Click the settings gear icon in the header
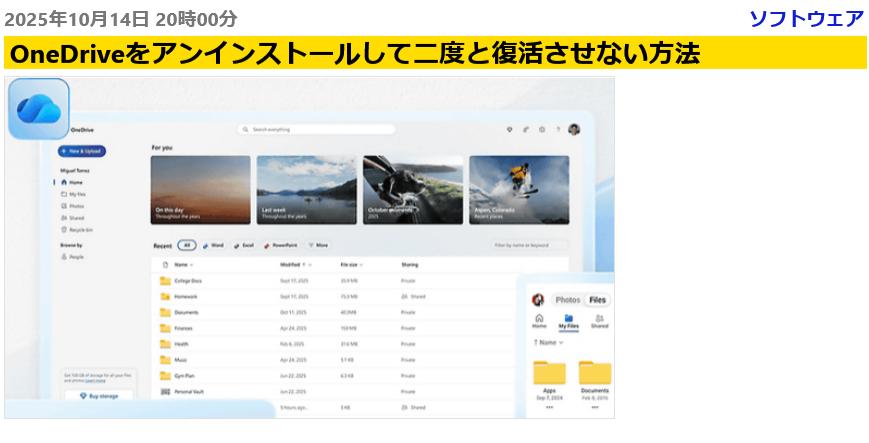Viewport: 869px width, 443px height. (542, 129)
